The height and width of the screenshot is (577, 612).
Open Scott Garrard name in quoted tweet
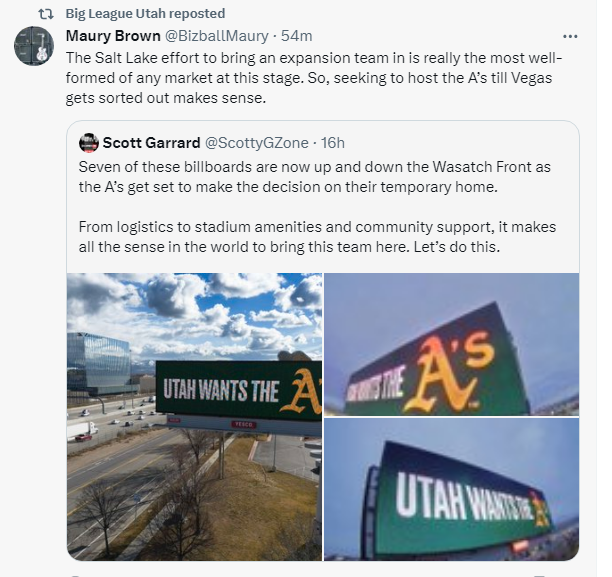point(151,143)
